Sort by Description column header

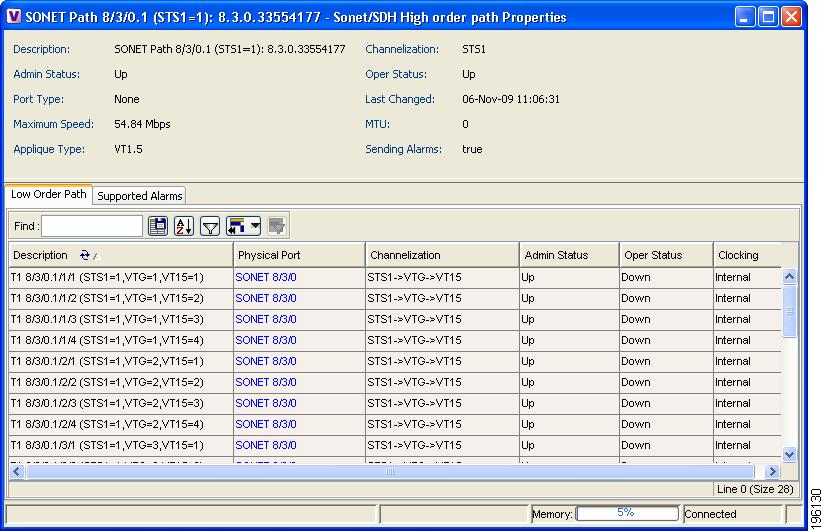point(121,255)
